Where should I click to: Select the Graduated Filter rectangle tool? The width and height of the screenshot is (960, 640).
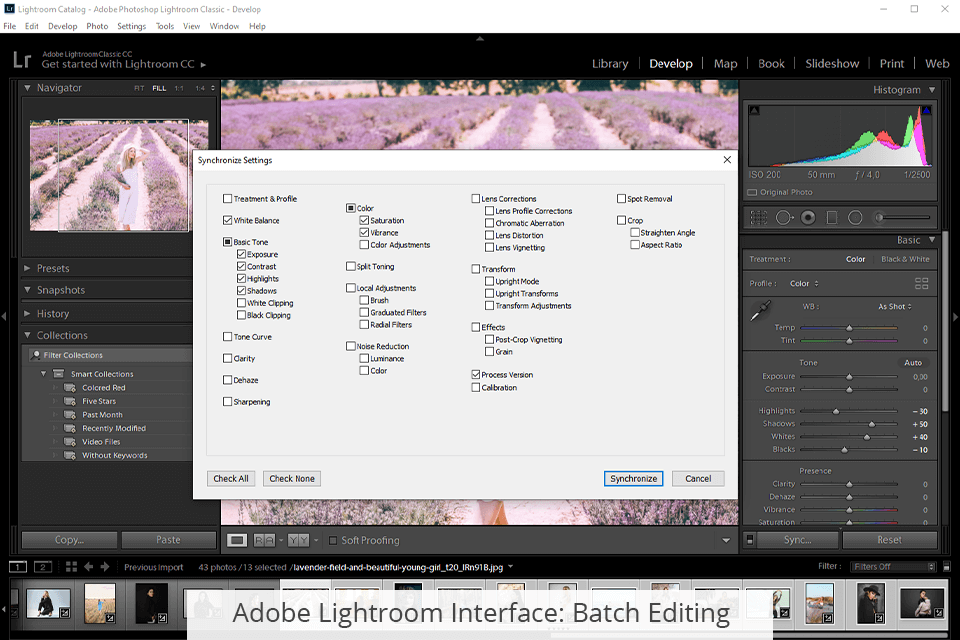(x=831, y=217)
